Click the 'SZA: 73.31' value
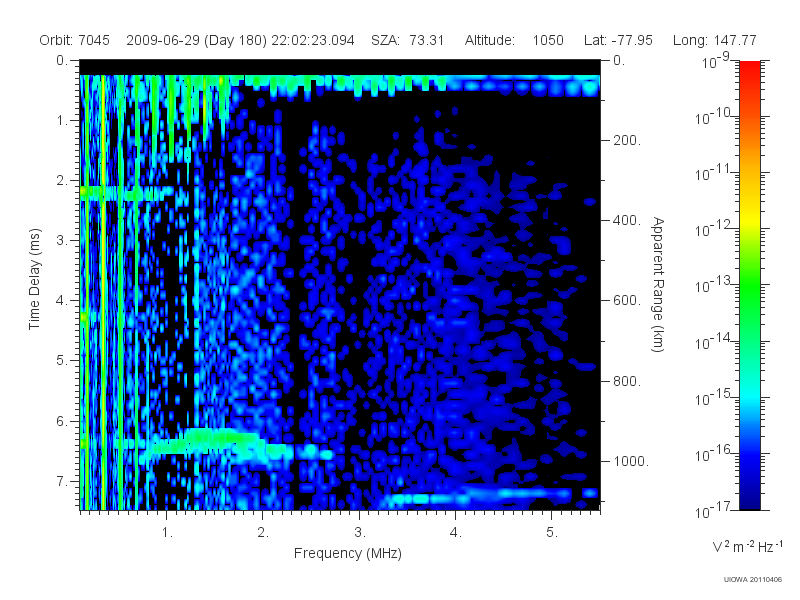The image size is (800, 600). 408,40
